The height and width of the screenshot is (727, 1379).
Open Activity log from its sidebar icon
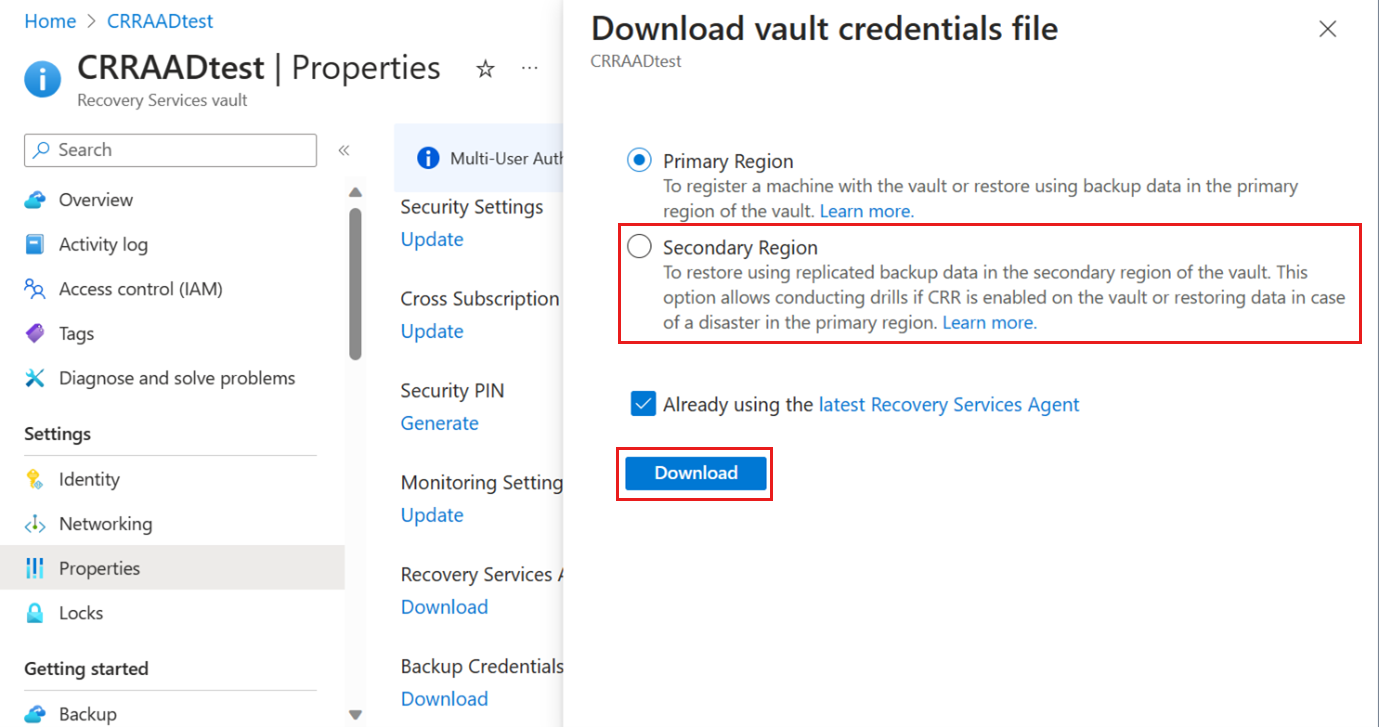[35, 244]
